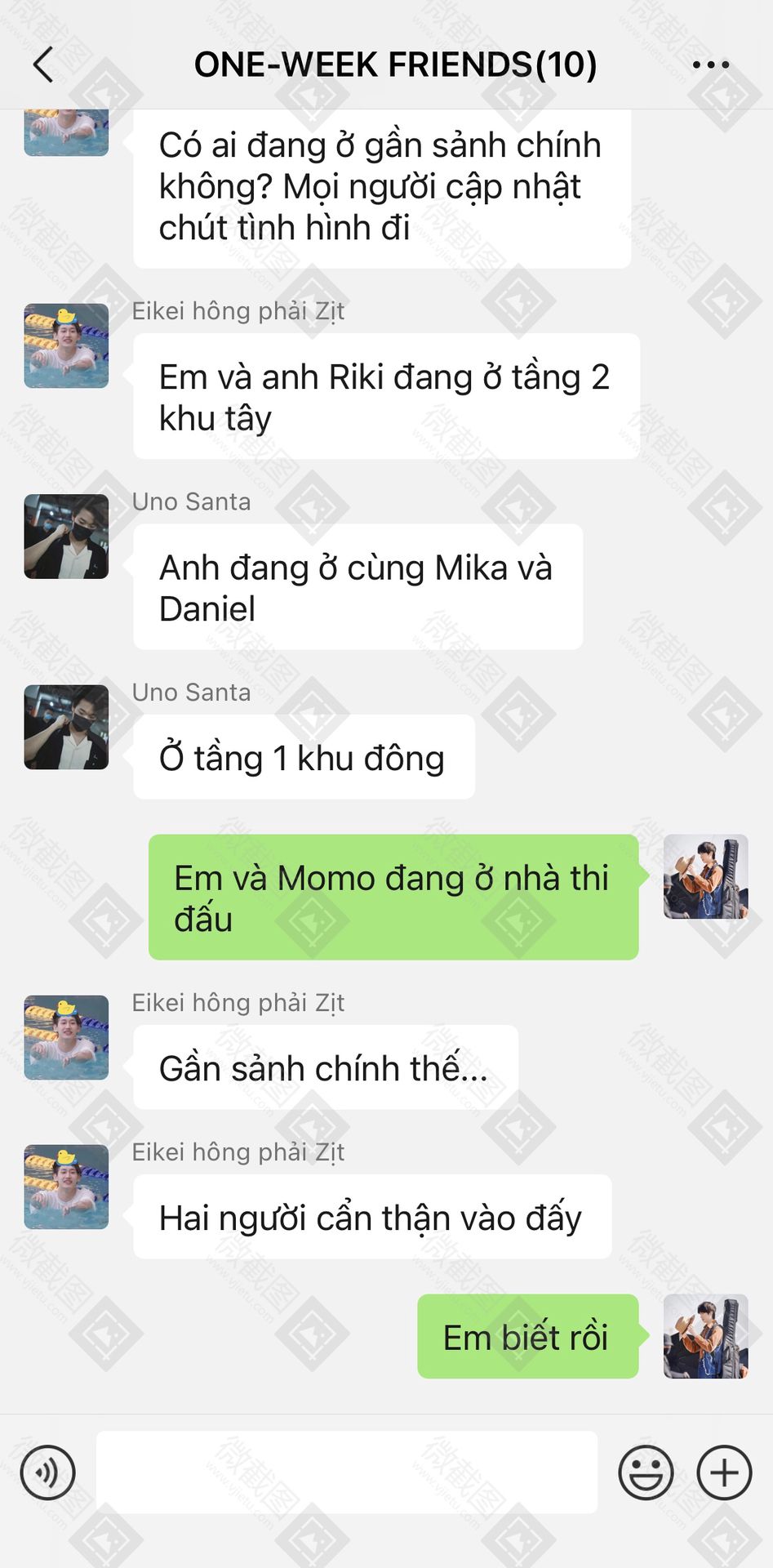Screen dimensions: 773x1568
Task: Tap own avatar beside 'nhà thi đấu' message
Action: pyautogui.click(x=706, y=876)
